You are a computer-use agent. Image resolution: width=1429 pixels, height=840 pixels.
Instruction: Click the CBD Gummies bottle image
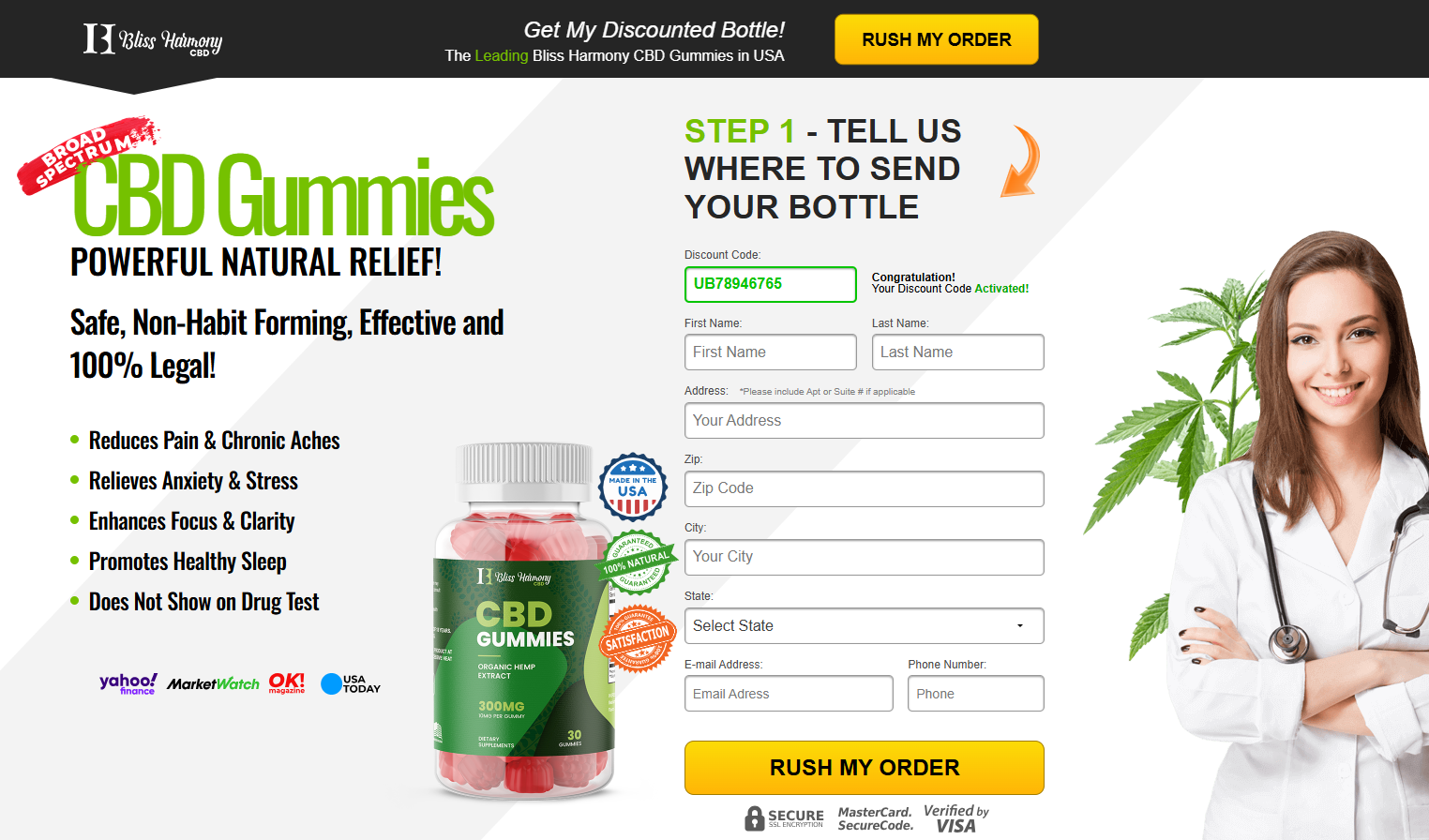point(524,621)
